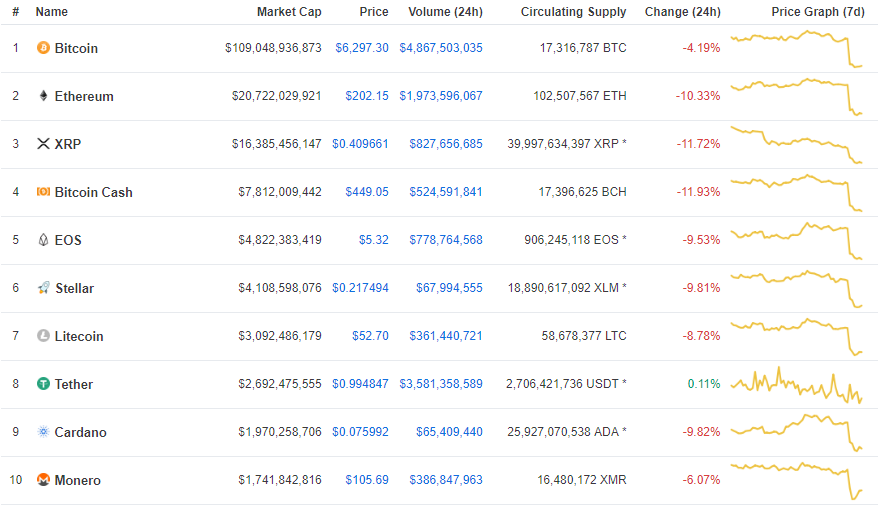Click the Price Graph (7d) header
Screen dimensions: 878x506
(818, 12)
